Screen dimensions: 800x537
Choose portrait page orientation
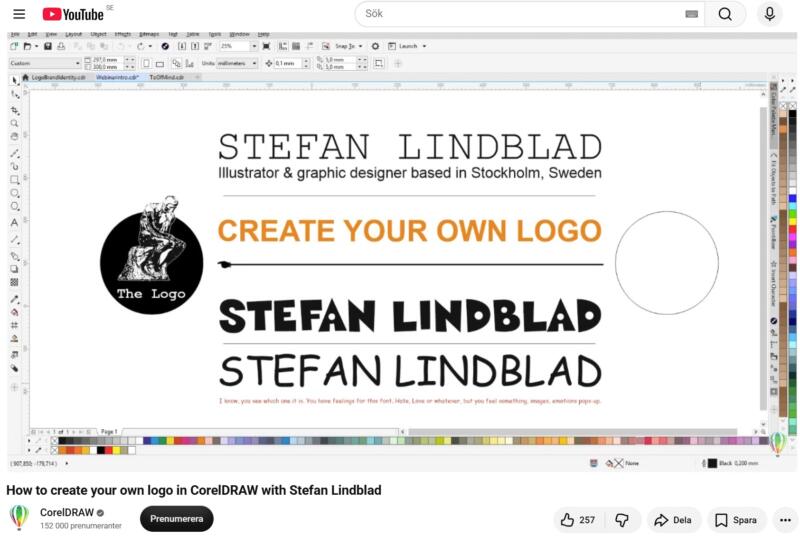click(x=146, y=64)
